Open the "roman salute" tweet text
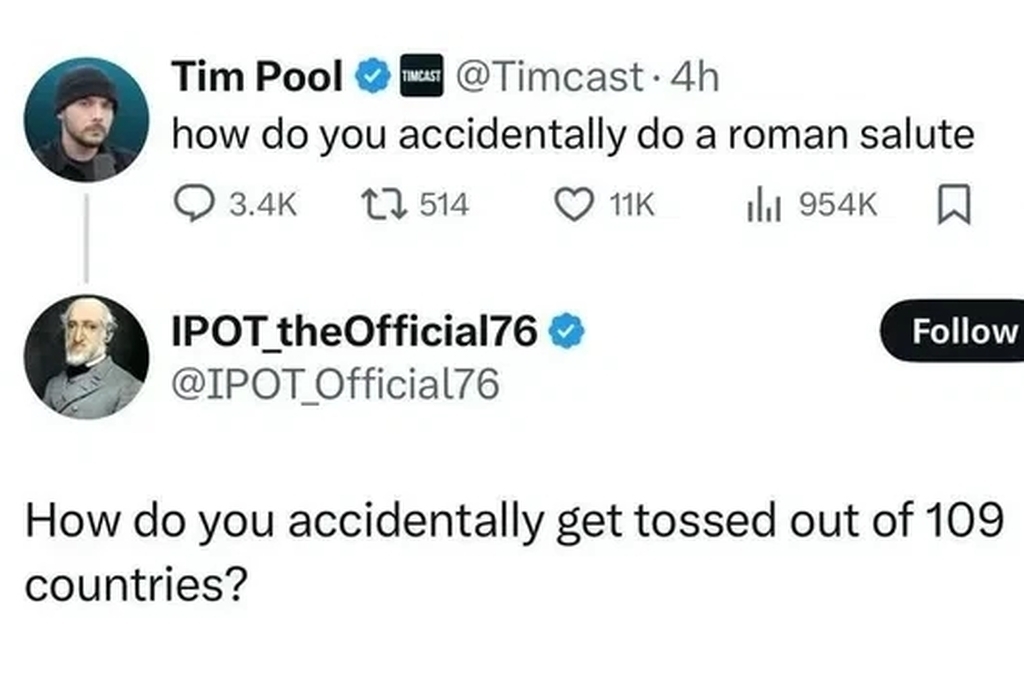Screen dimensions: 1024x678 572,134
